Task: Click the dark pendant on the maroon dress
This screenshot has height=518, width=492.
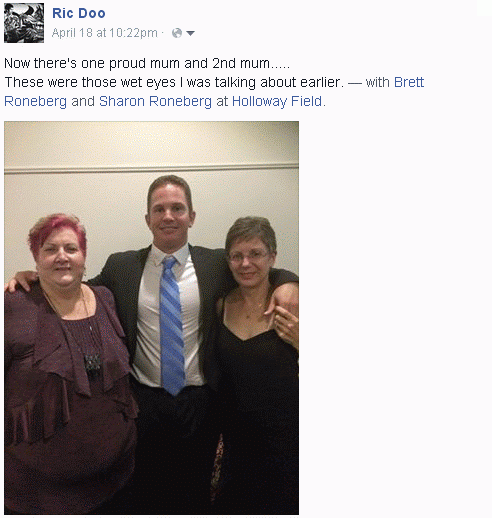Action: click(92, 364)
